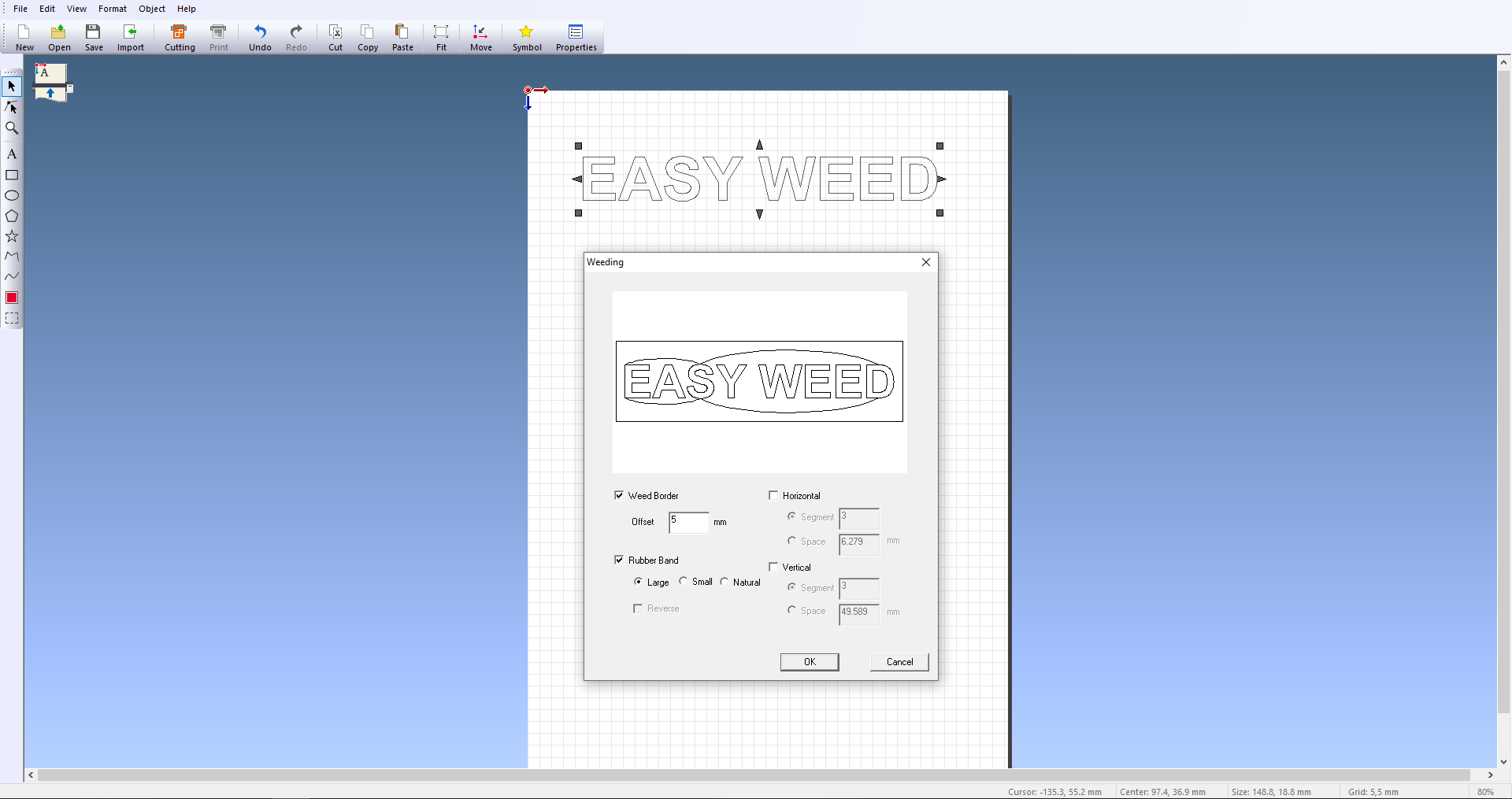Click the weeding preview image
Image resolution: width=1512 pixels, height=799 pixels.
(760, 382)
